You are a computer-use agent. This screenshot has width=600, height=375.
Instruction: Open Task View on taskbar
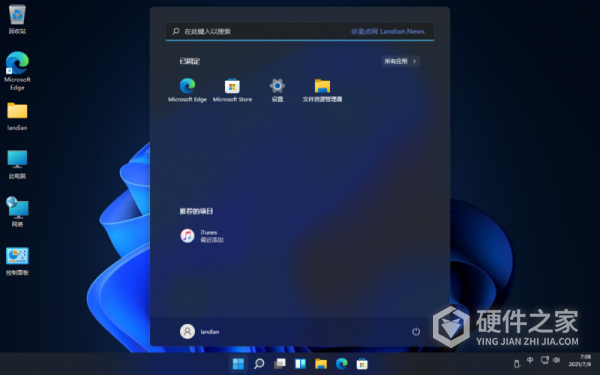280,364
